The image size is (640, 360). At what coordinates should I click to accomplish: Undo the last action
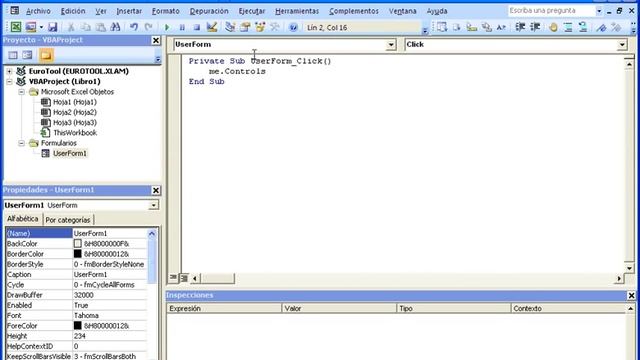coord(134,27)
